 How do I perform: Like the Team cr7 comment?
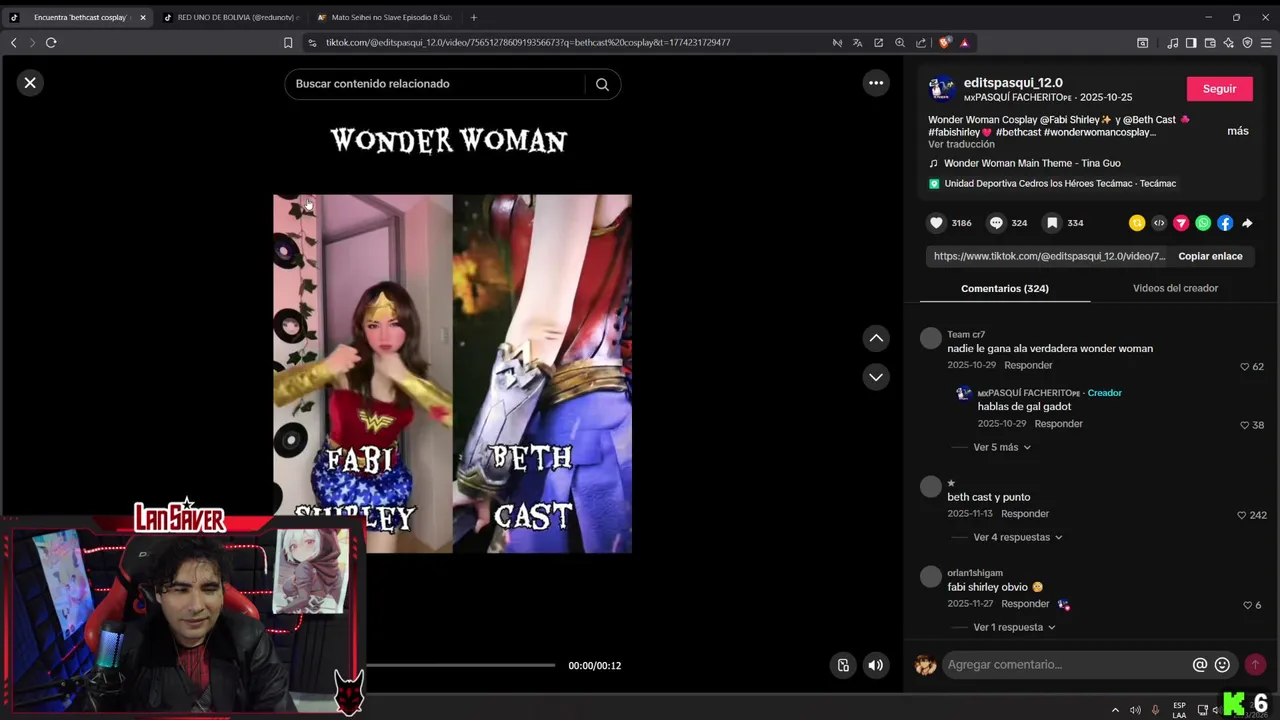[x=1245, y=367]
